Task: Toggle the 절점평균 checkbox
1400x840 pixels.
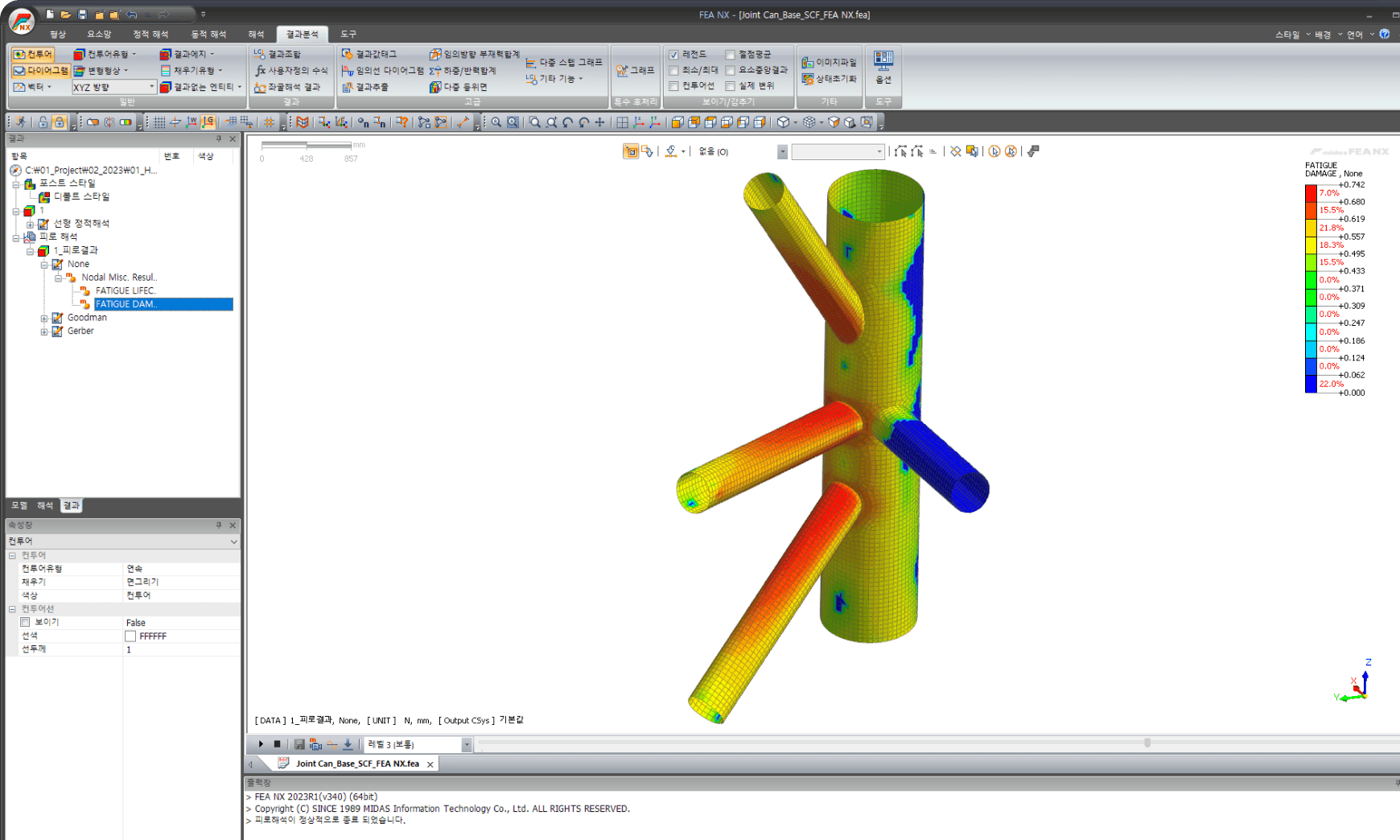Action: pos(730,55)
